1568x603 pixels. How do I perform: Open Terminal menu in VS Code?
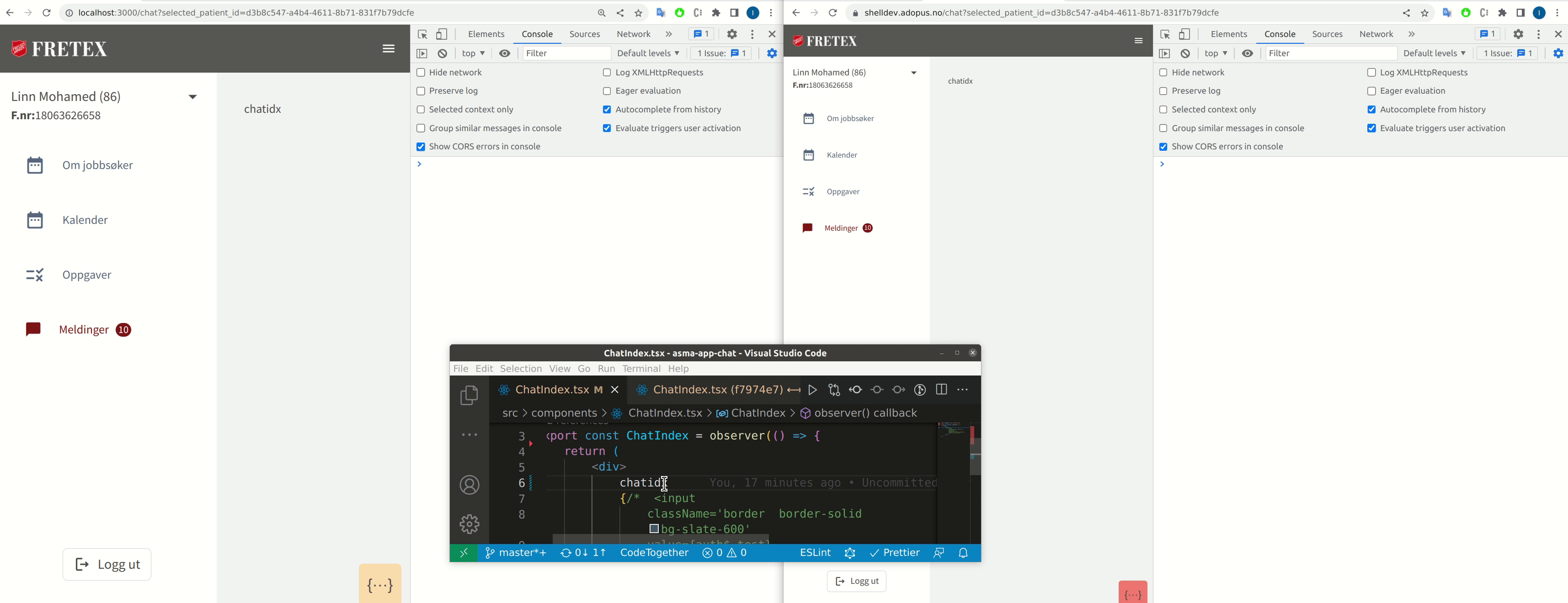coord(641,369)
